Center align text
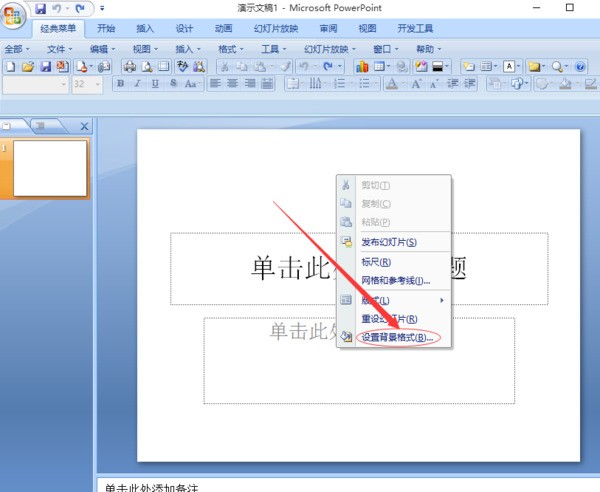Viewport: 600px width, 492px height. [233, 83]
